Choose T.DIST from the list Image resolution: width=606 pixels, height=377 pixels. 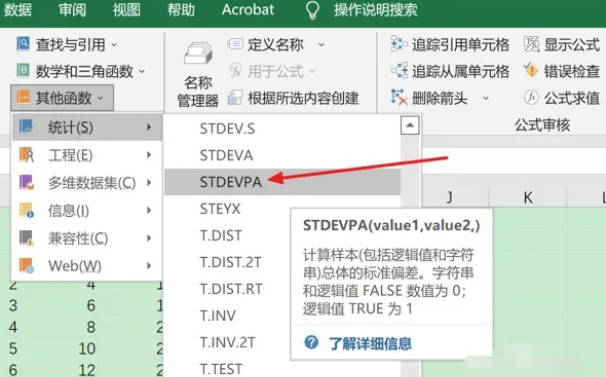220,235
